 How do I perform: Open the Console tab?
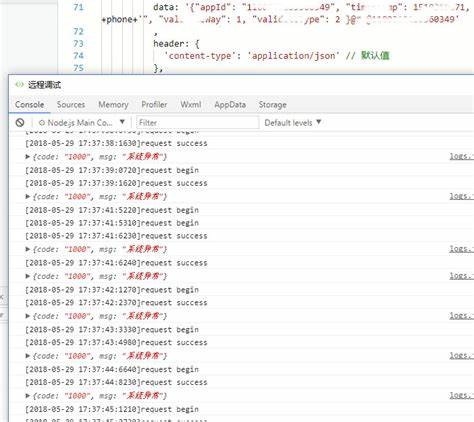tap(29, 105)
